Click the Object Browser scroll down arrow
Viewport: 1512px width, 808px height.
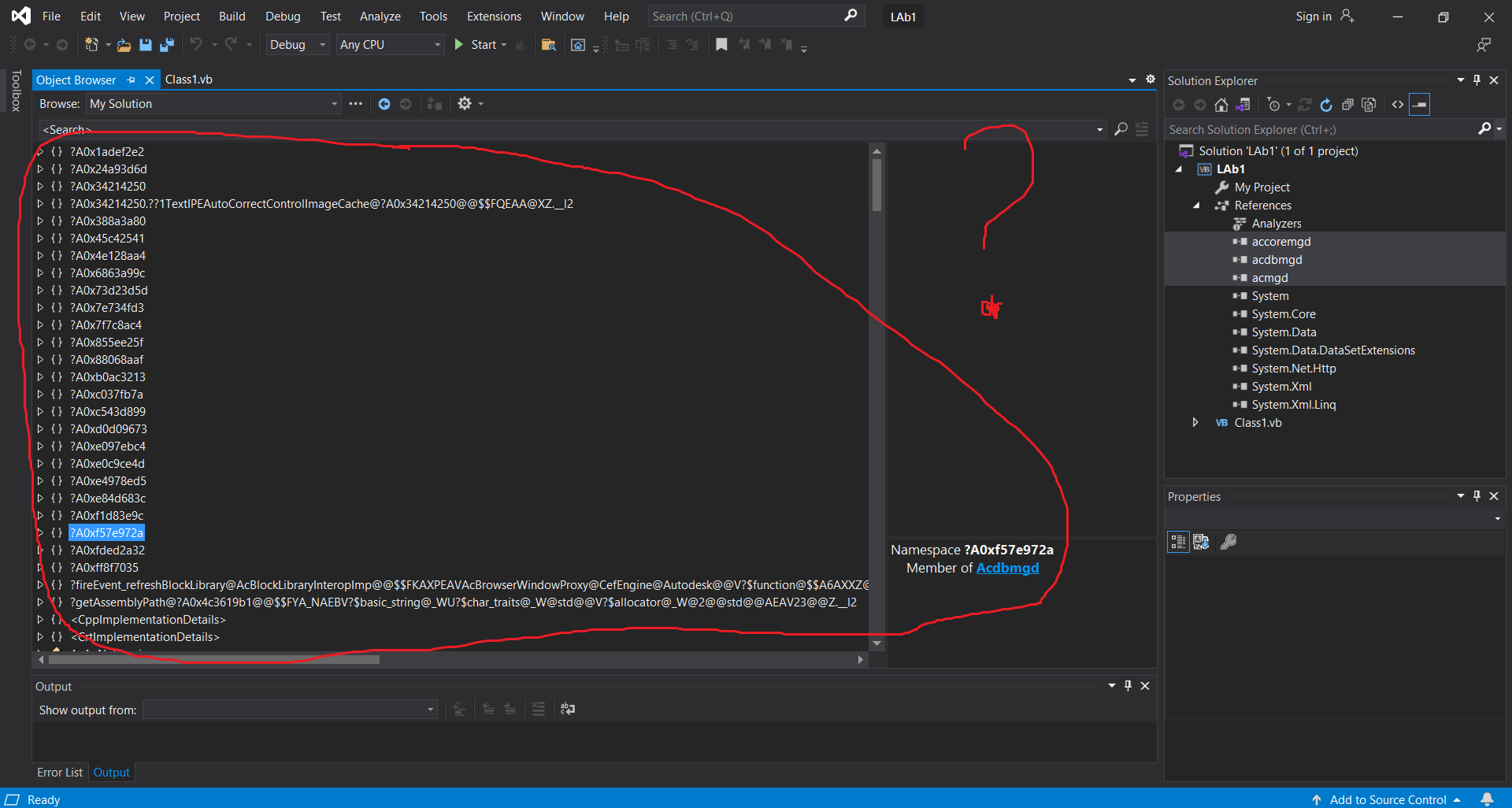point(876,643)
